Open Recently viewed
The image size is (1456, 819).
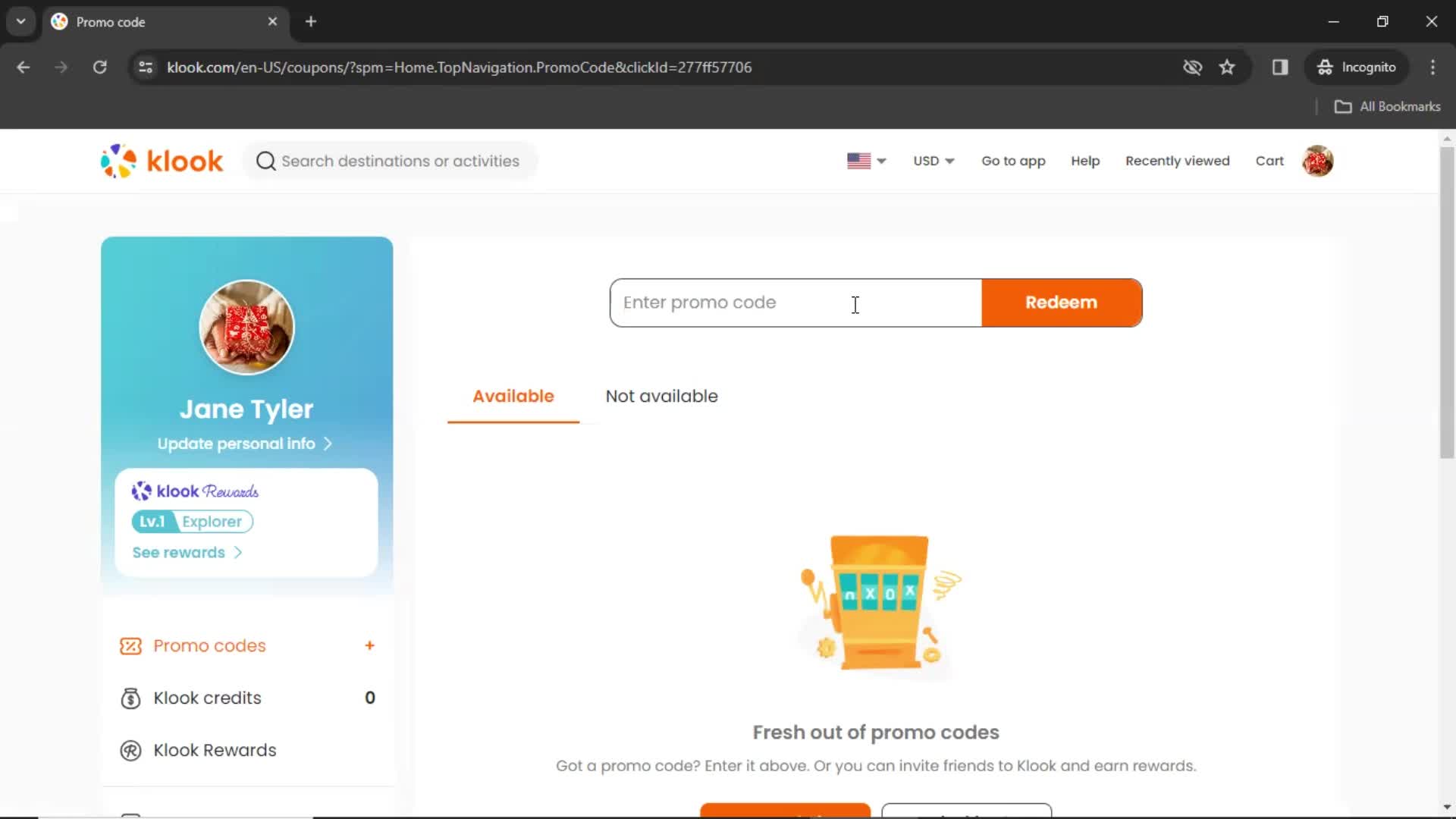1177,161
